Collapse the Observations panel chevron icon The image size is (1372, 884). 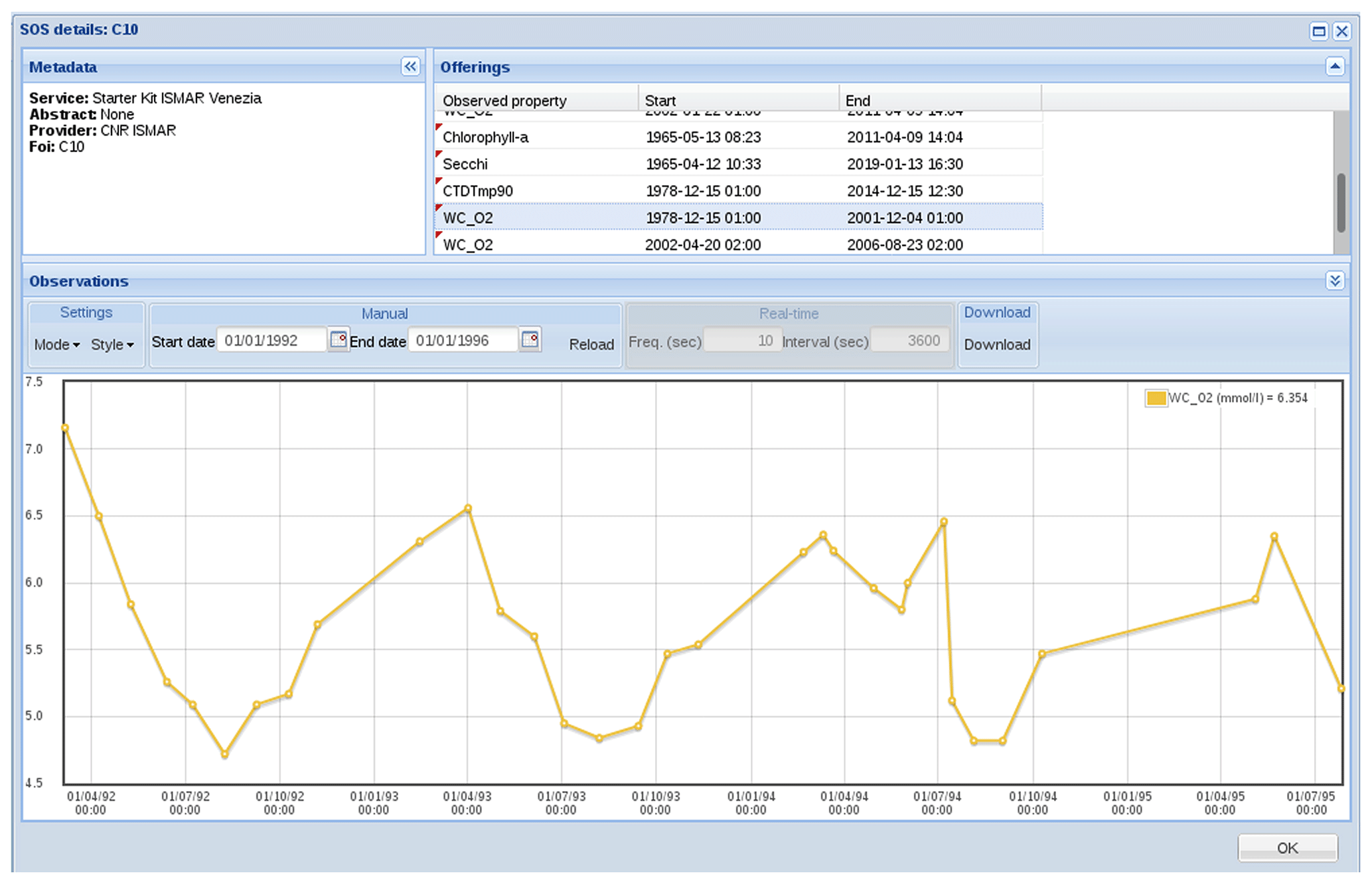coord(1335,281)
